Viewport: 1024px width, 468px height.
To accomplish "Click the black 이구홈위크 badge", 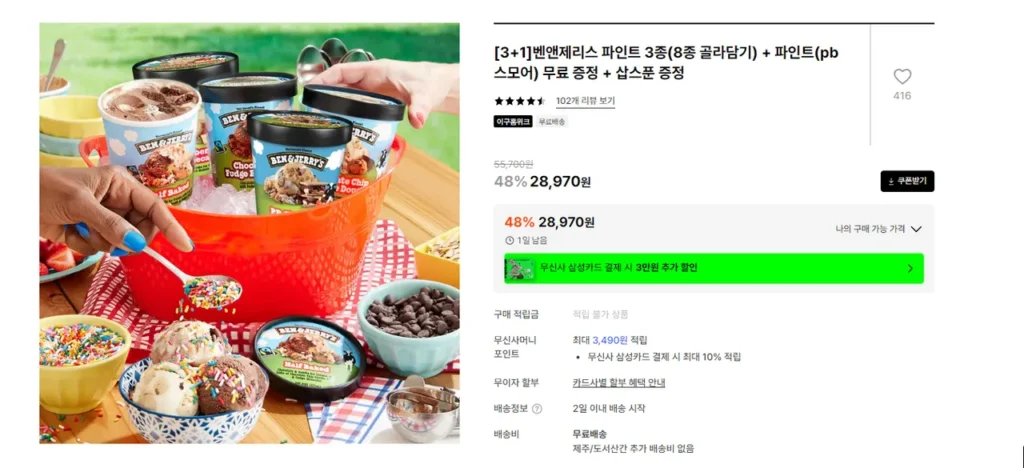I will [x=513, y=121].
